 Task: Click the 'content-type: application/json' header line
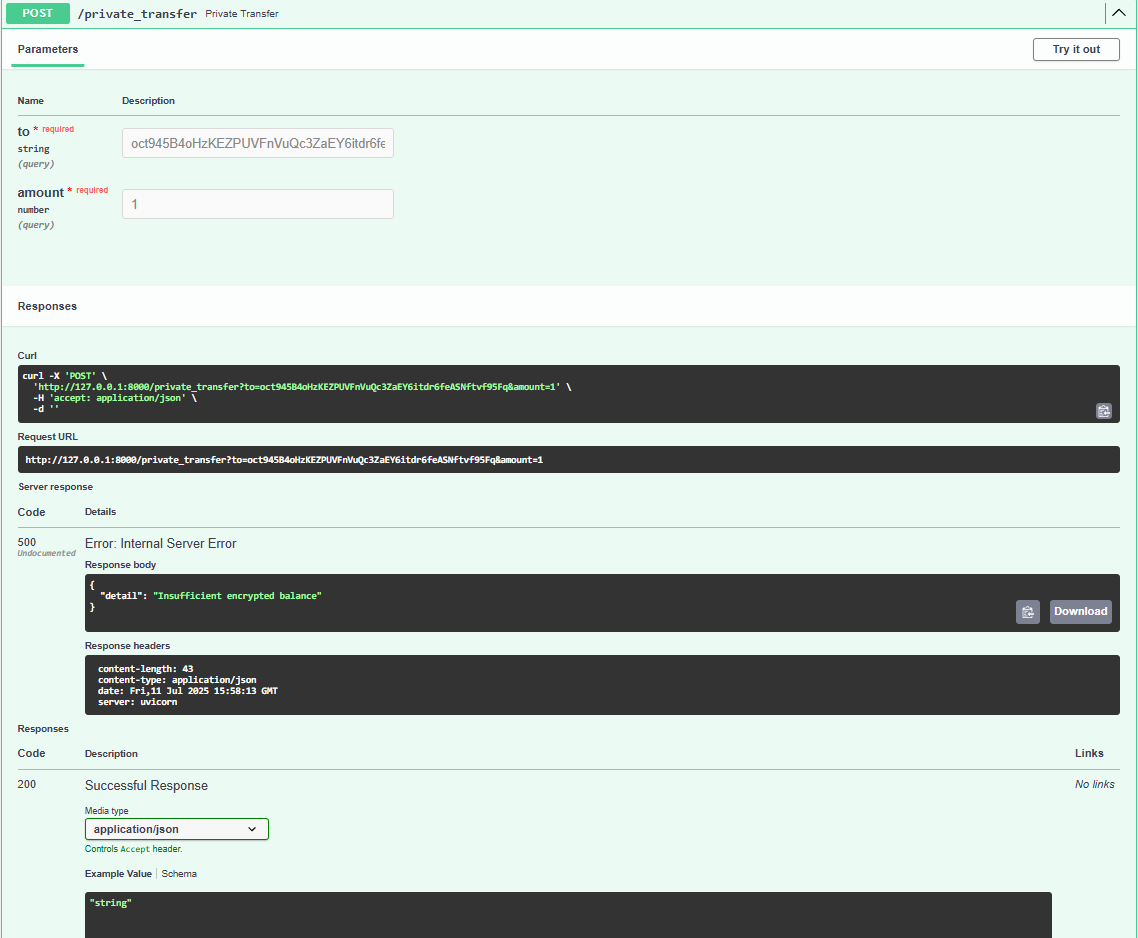click(177, 680)
